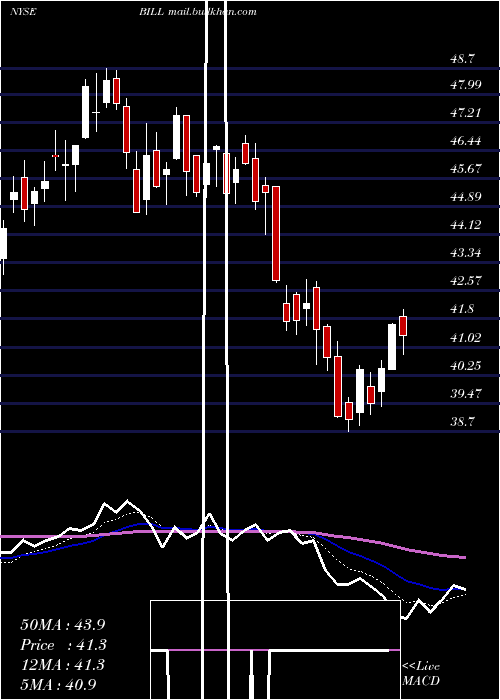The width and height of the screenshot is (500, 700).
Task: Click the mail.bullkhan.com label
Action: tap(212, 12)
